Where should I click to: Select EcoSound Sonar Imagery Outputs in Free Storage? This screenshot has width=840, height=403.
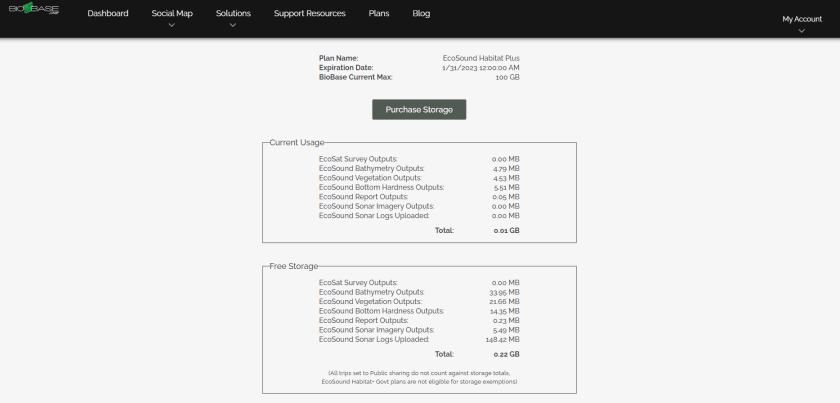[x=377, y=330]
